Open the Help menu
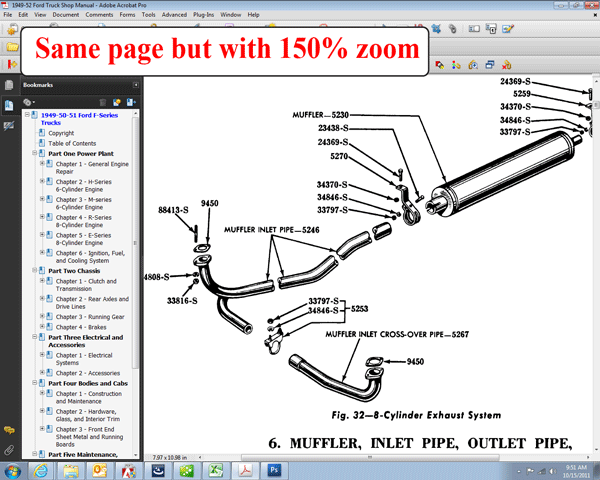The width and height of the screenshot is (600, 480). [253, 15]
